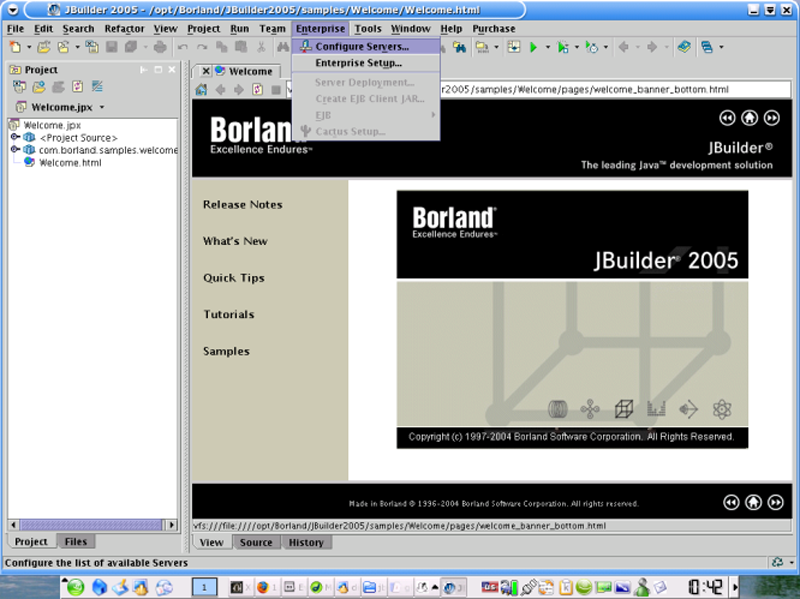Switch to the Files tab
The width and height of the screenshot is (800, 599).
[x=75, y=542]
